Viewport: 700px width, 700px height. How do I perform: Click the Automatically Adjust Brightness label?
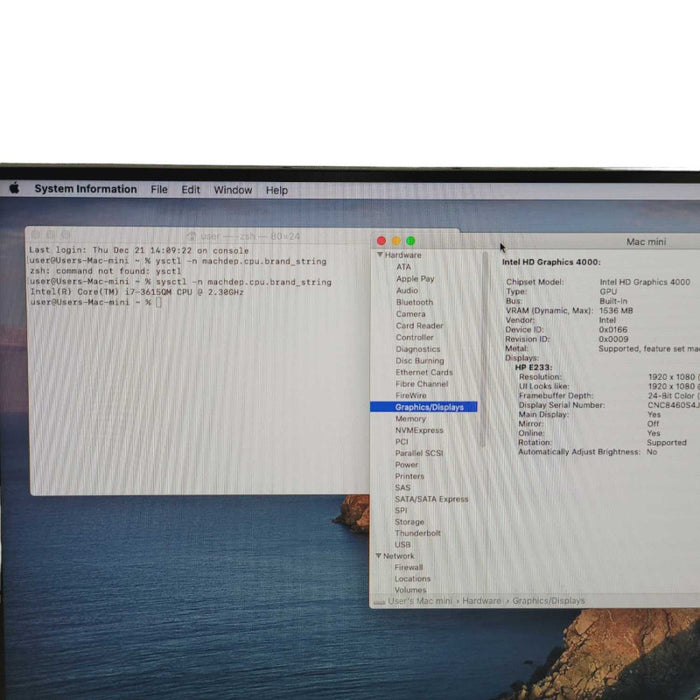click(579, 452)
